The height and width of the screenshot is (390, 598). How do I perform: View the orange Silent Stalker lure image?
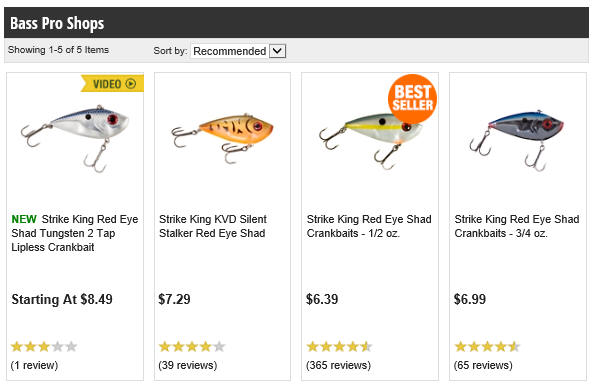click(x=222, y=138)
